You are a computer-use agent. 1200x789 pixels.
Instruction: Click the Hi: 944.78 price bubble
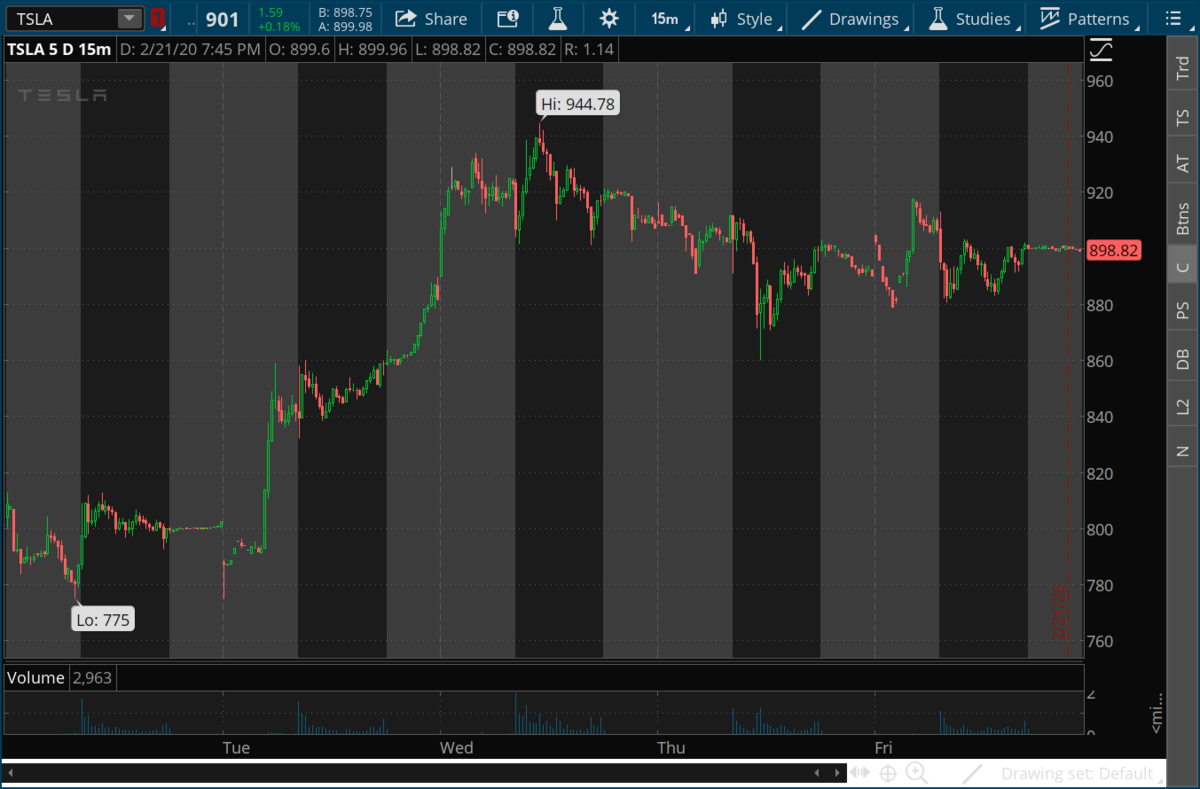click(x=578, y=103)
